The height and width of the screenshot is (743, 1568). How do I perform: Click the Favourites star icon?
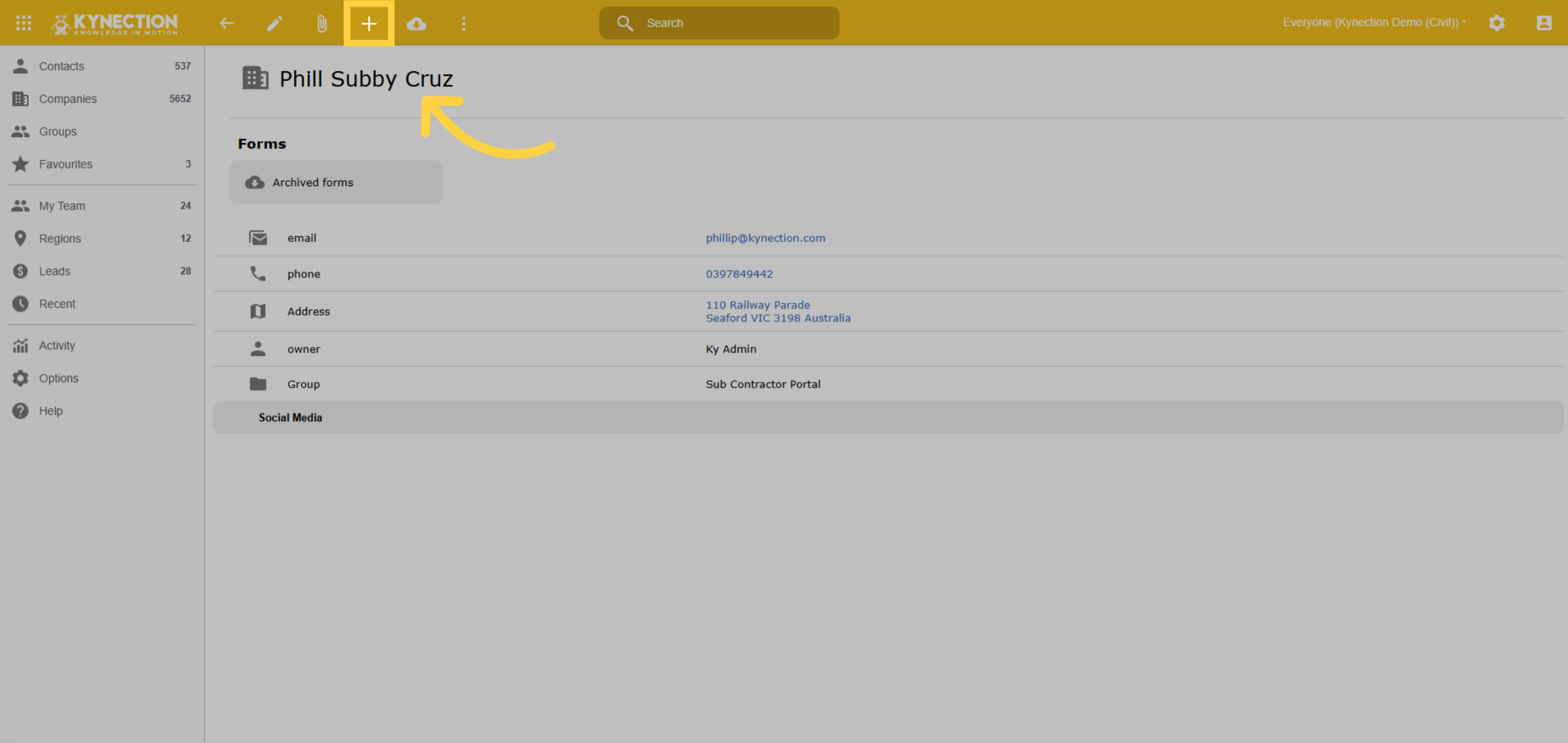(x=20, y=164)
